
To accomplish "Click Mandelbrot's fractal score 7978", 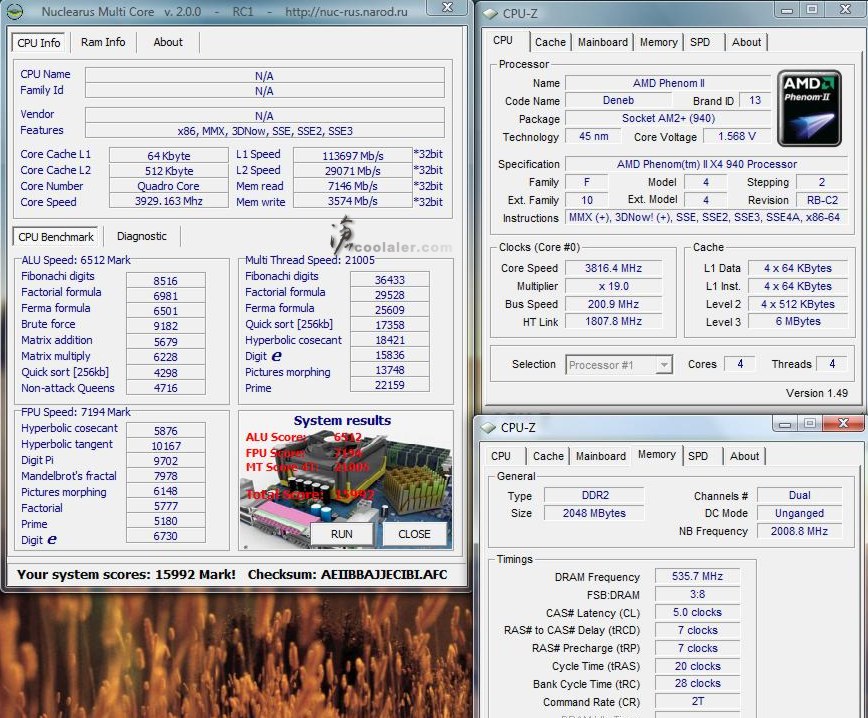I will coord(166,476).
